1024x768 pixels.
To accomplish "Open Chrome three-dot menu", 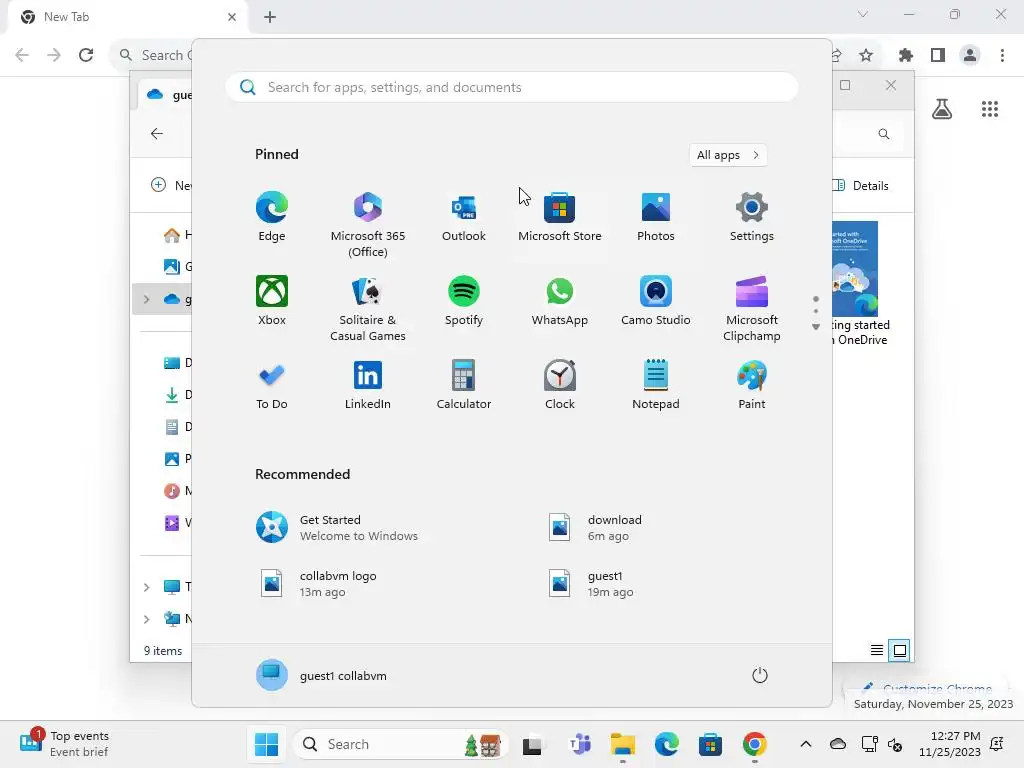I will [1002, 56].
